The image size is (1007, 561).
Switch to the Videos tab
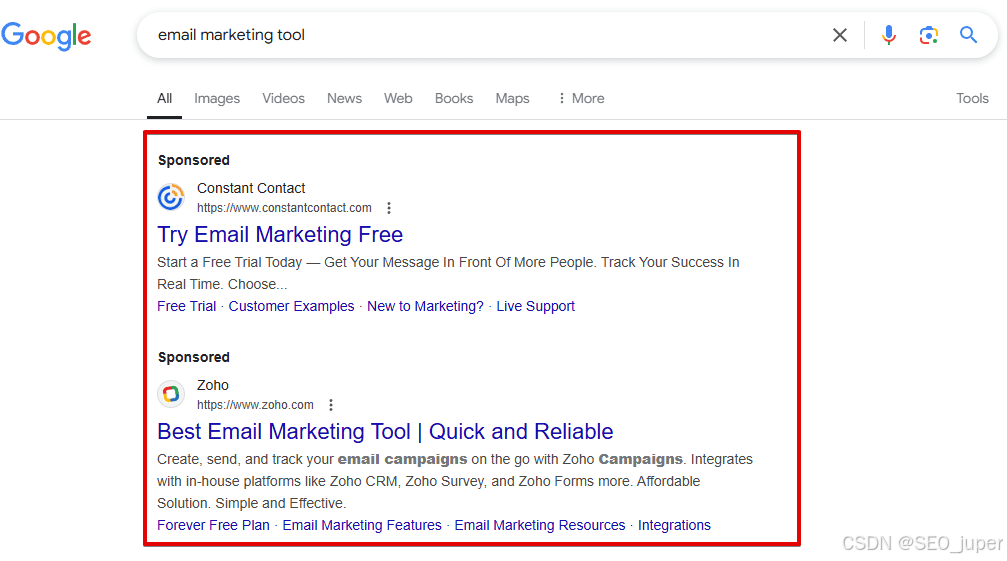283,98
